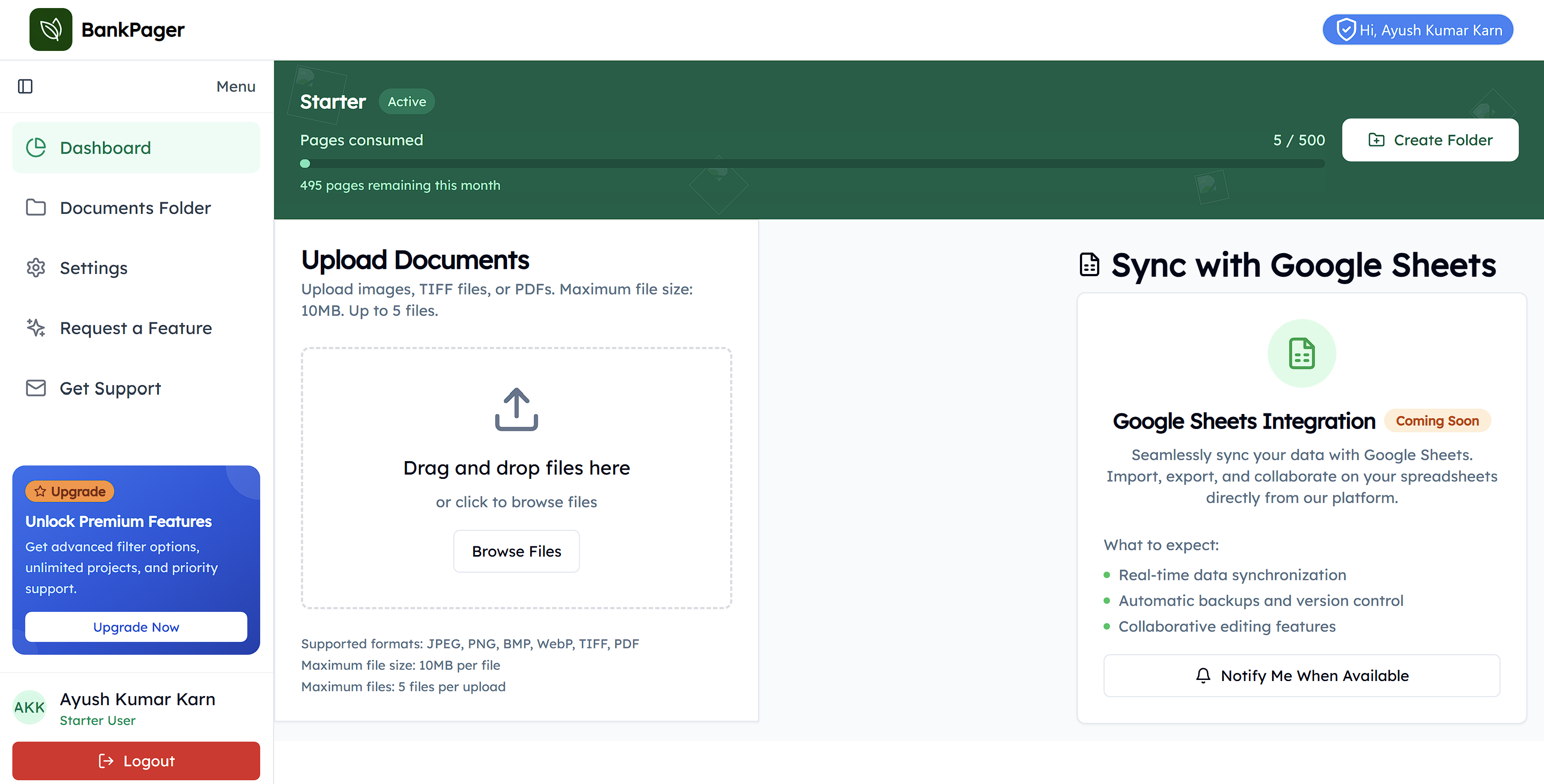Screen dimensions: 1544x784
Task: Click the Create Folder button
Action: tap(1430, 139)
